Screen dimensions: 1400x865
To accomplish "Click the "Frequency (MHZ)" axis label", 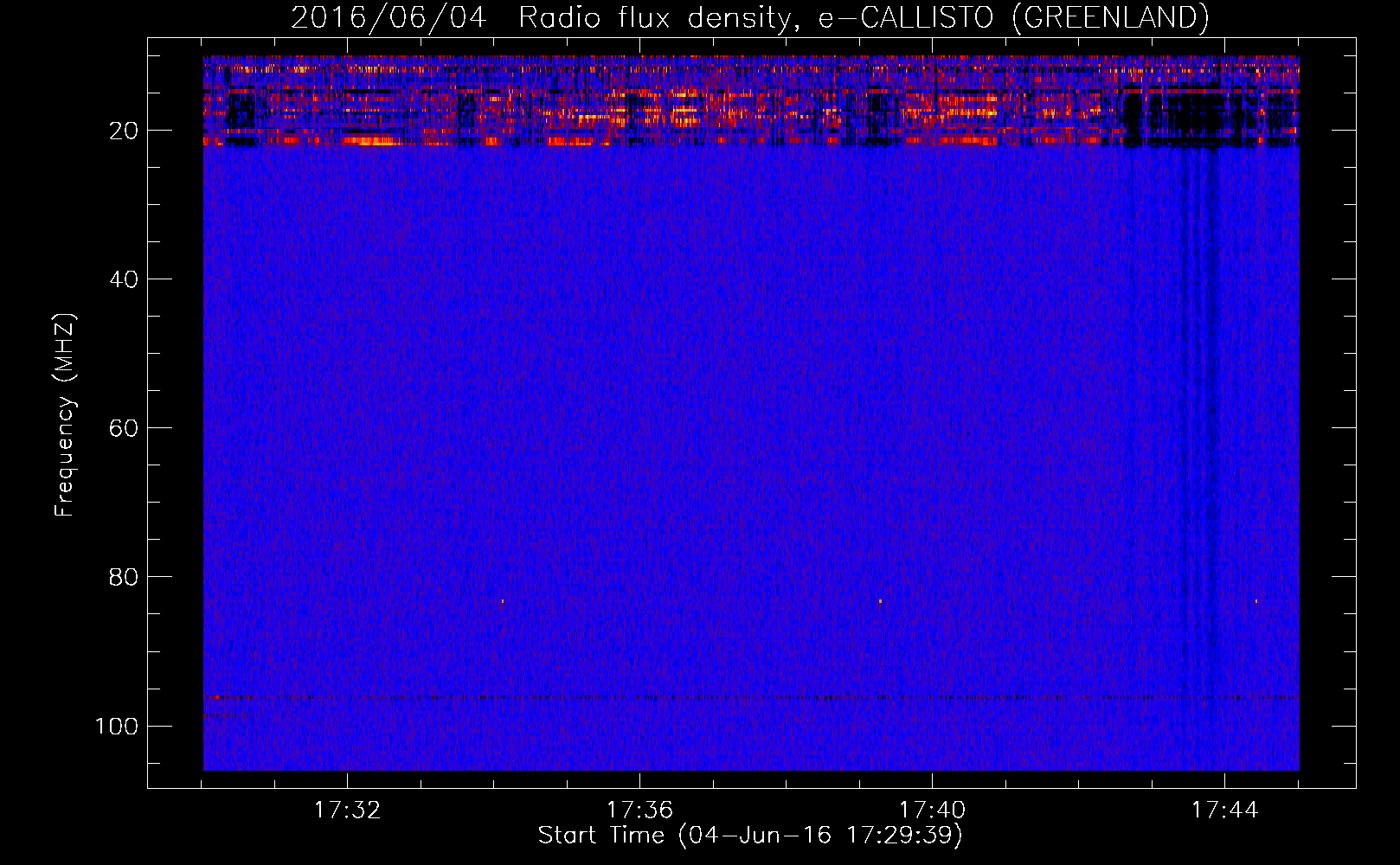I will (65, 414).
